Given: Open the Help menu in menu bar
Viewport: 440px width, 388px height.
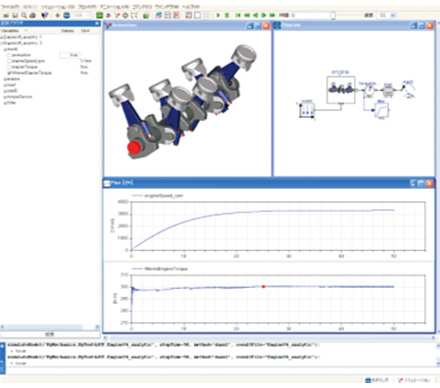Looking at the screenshot, I should click(191, 6).
